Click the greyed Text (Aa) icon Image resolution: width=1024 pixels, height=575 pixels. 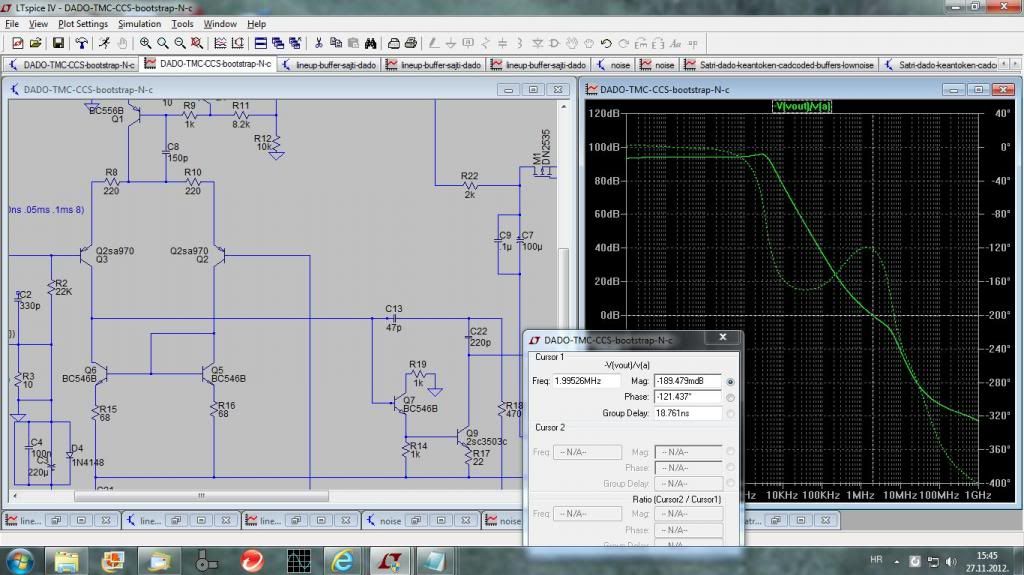click(x=675, y=43)
